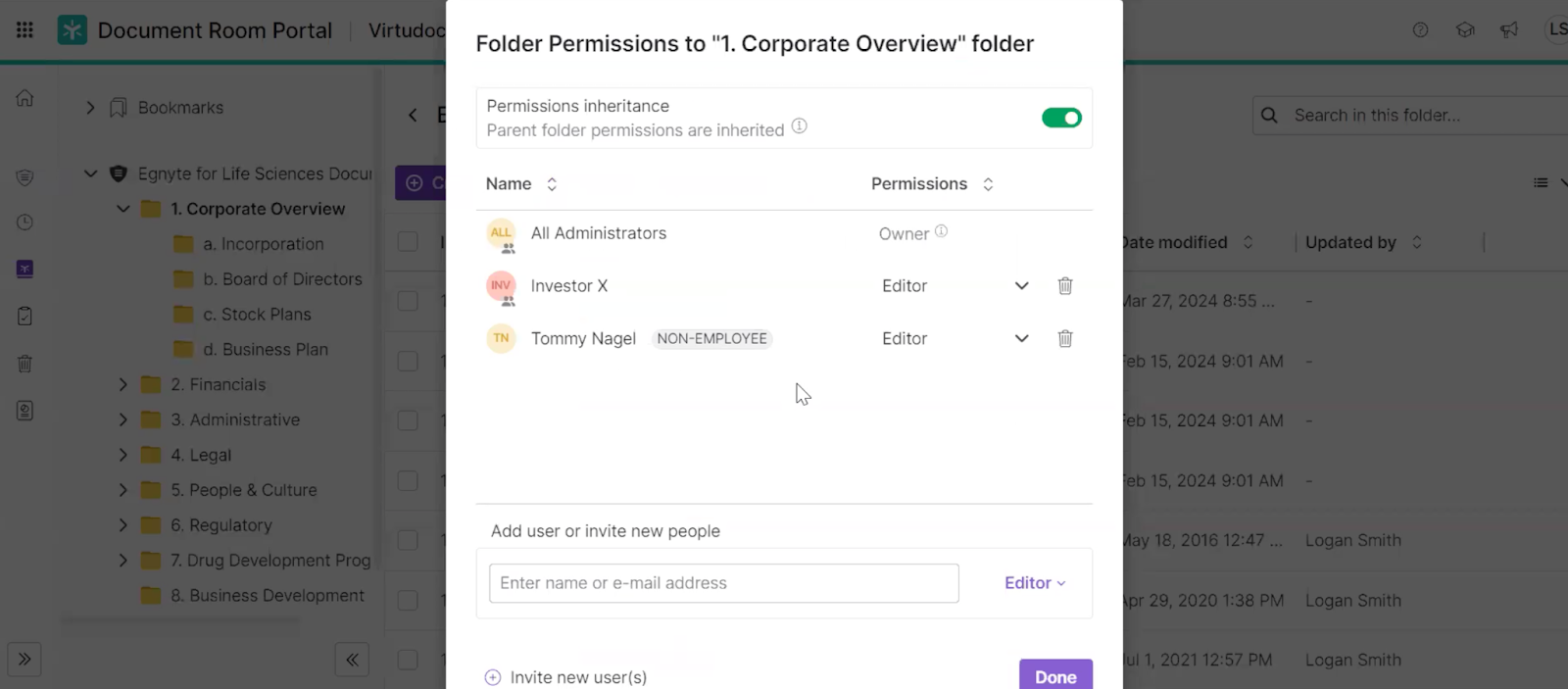The image size is (1568, 689).
Task: Open Investor X permission dropdown
Action: click(1021, 286)
